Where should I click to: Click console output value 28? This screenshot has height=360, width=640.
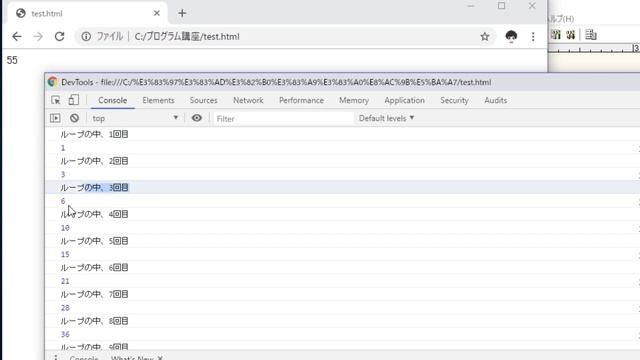coord(65,308)
